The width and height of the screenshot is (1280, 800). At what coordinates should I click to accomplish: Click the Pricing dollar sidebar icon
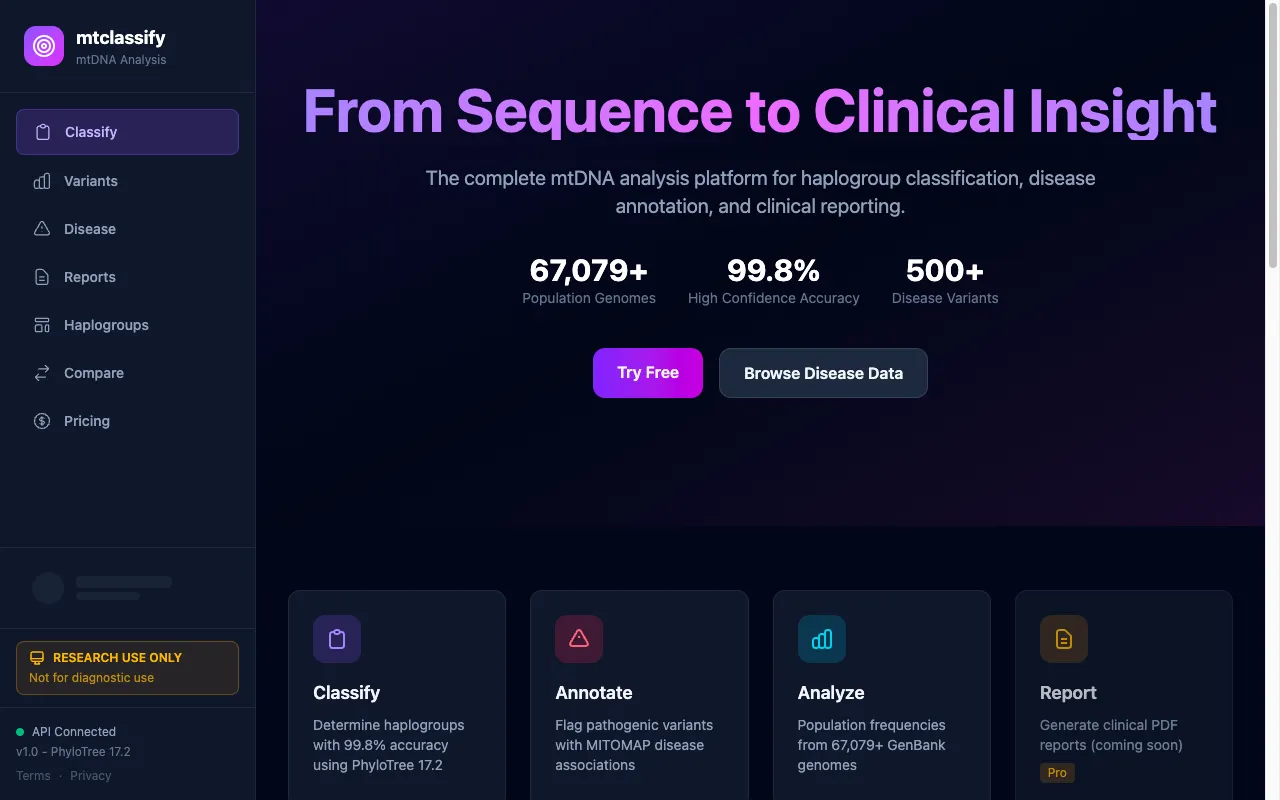42,421
